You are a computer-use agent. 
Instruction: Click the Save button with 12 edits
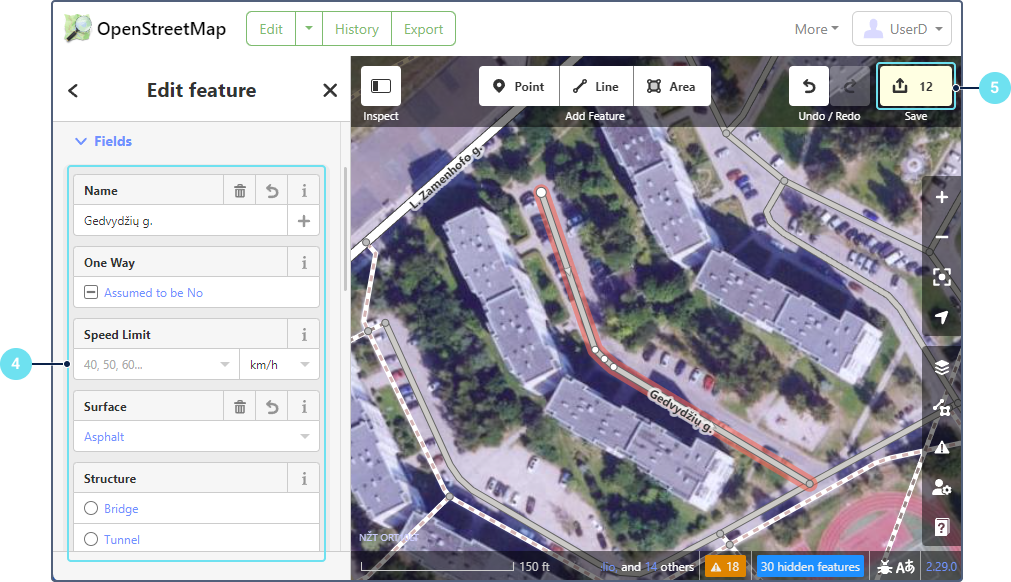click(x=915, y=86)
